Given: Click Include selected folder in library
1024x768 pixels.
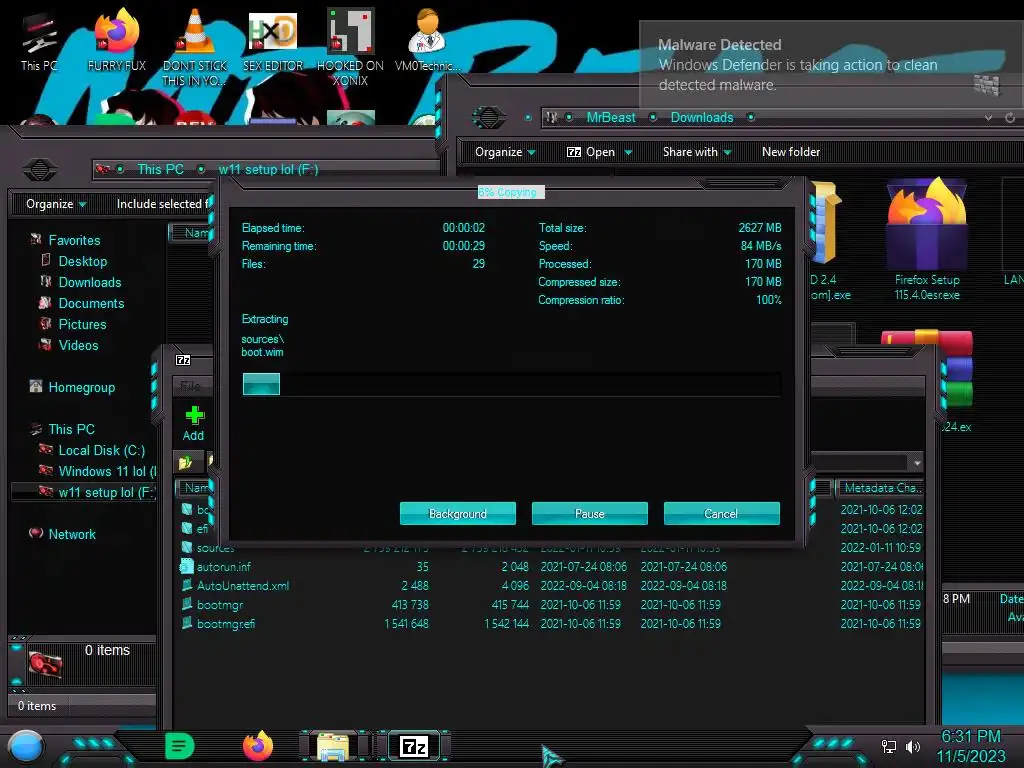Looking at the screenshot, I should pos(161,204).
